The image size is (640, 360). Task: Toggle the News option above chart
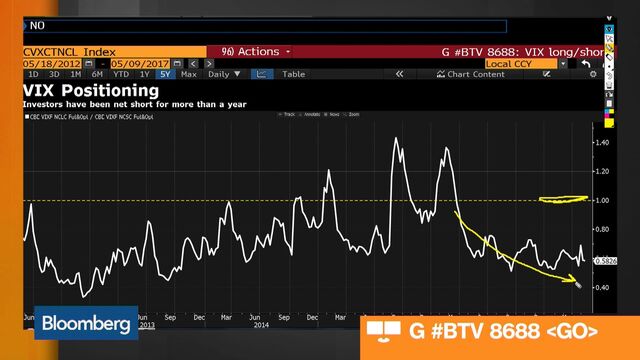tap(332, 114)
